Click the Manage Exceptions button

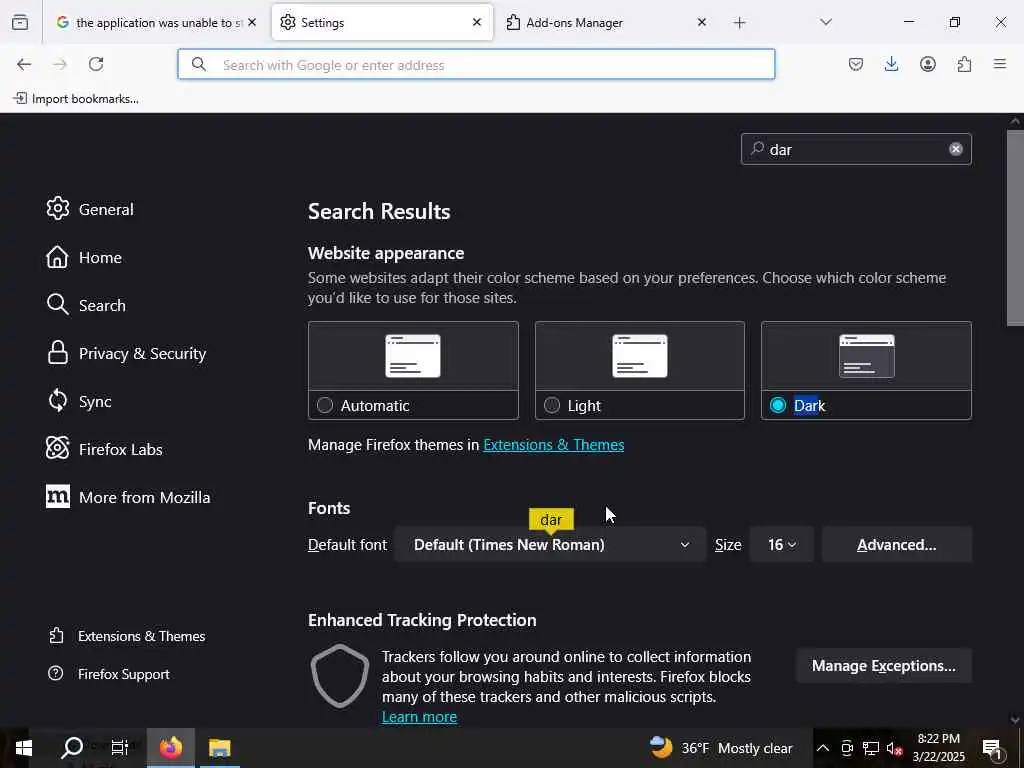coord(884,665)
